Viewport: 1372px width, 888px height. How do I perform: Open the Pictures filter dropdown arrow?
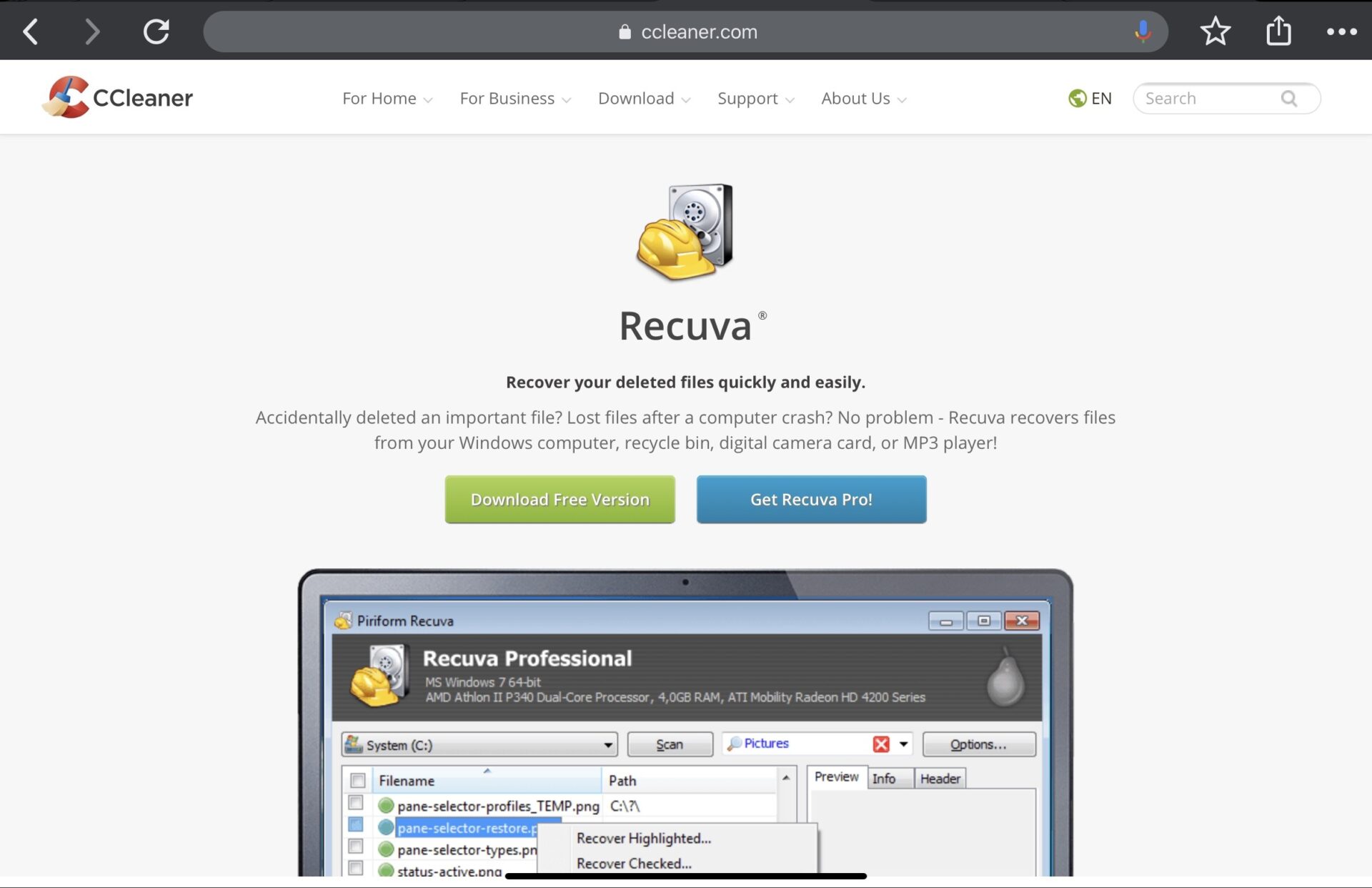coord(903,744)
